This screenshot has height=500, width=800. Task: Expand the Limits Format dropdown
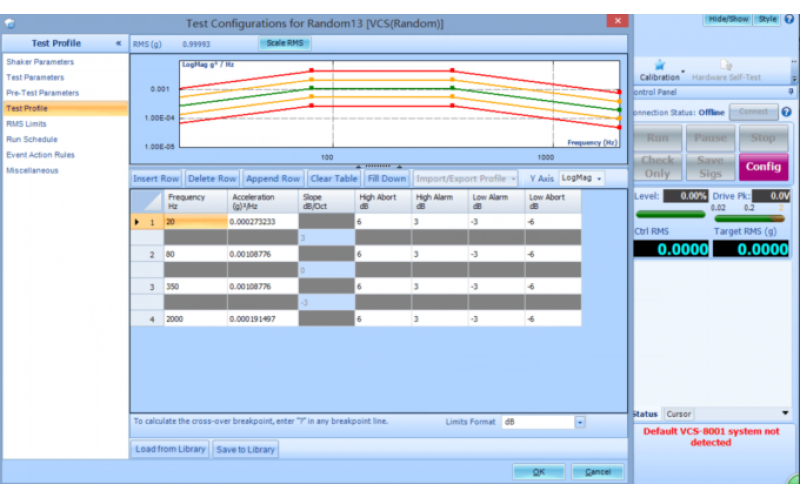(579, 423)
